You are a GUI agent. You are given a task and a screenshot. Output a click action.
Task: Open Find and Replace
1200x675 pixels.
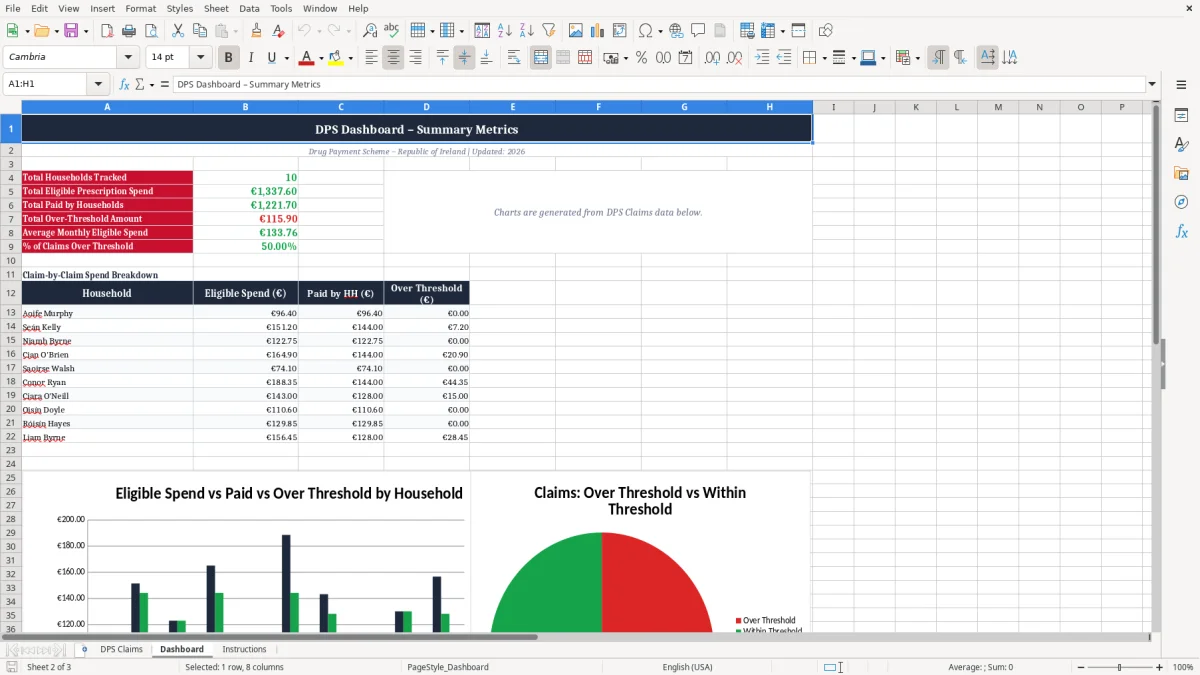coord(370,31)
